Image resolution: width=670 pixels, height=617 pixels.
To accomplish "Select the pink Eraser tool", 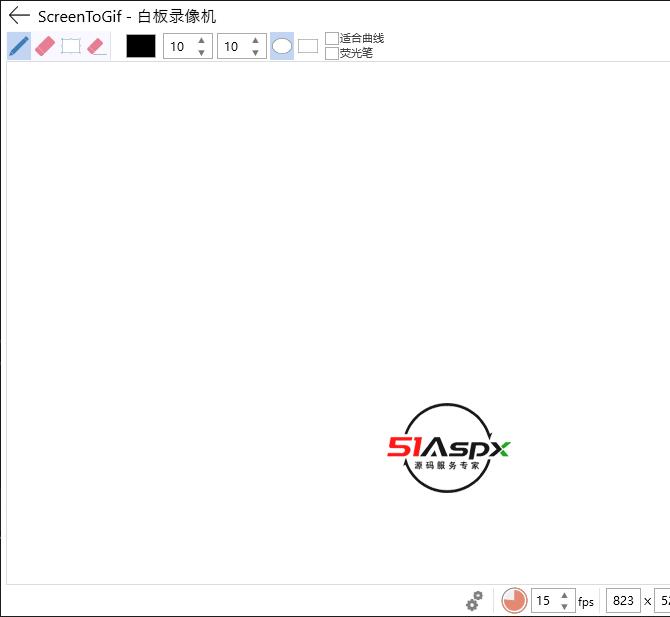I will (45, 46).
